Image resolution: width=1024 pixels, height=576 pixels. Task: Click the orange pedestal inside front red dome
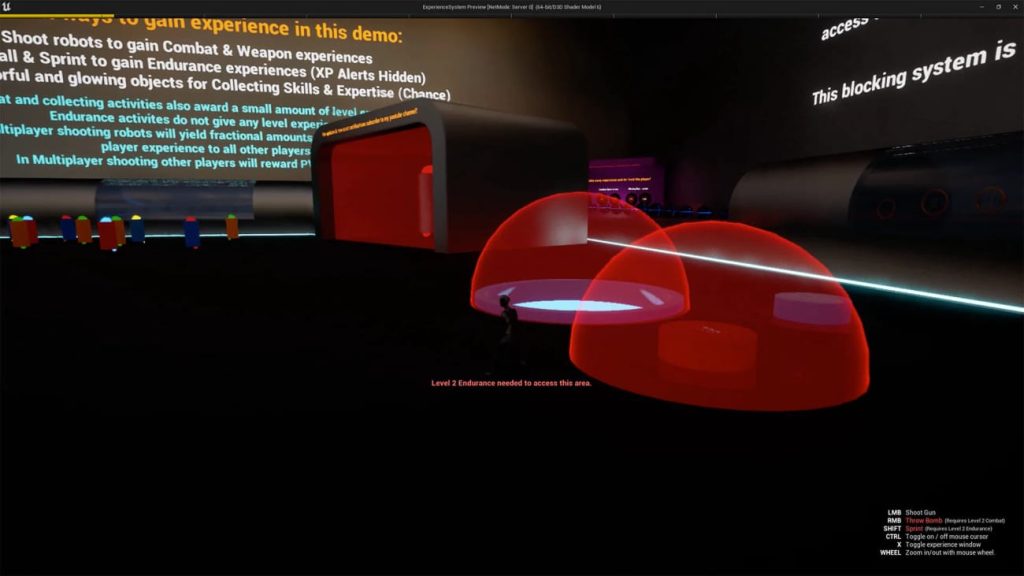pos(707,343)
